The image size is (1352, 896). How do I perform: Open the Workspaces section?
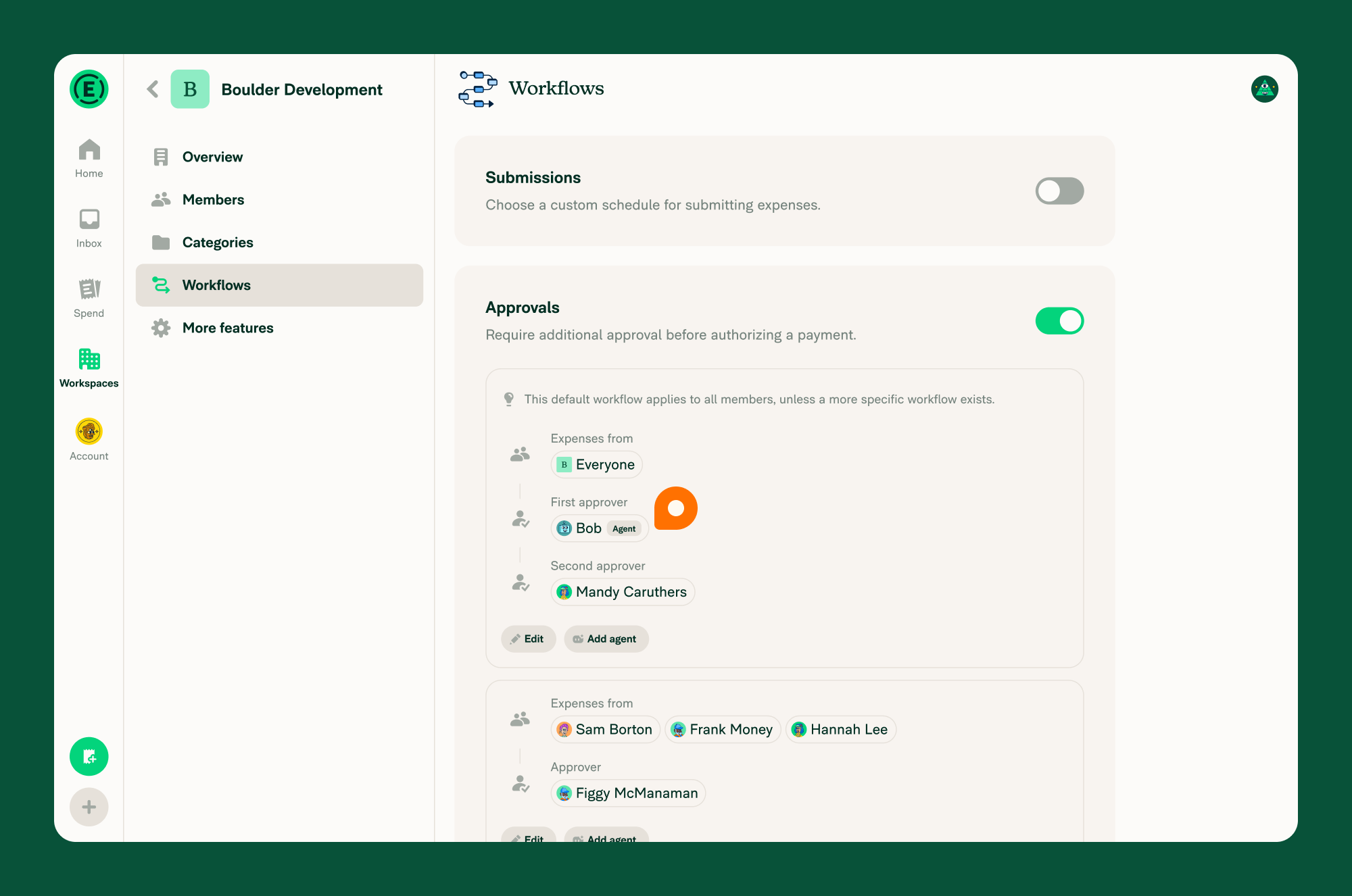tap(89, 368)
